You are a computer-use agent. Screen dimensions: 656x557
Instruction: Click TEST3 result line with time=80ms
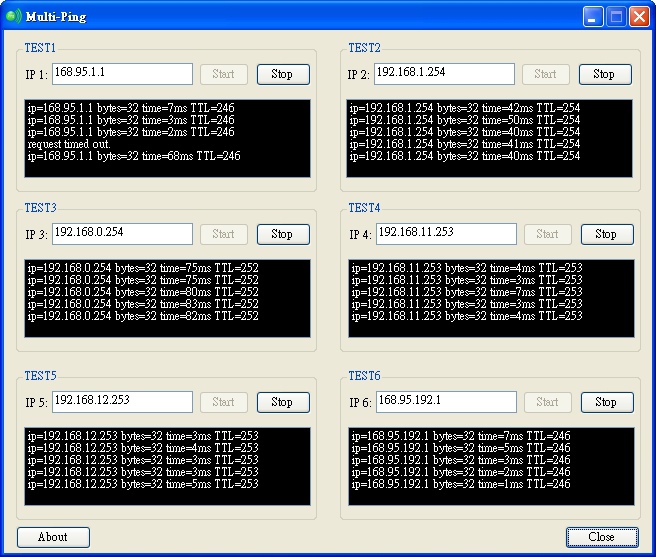143,292
